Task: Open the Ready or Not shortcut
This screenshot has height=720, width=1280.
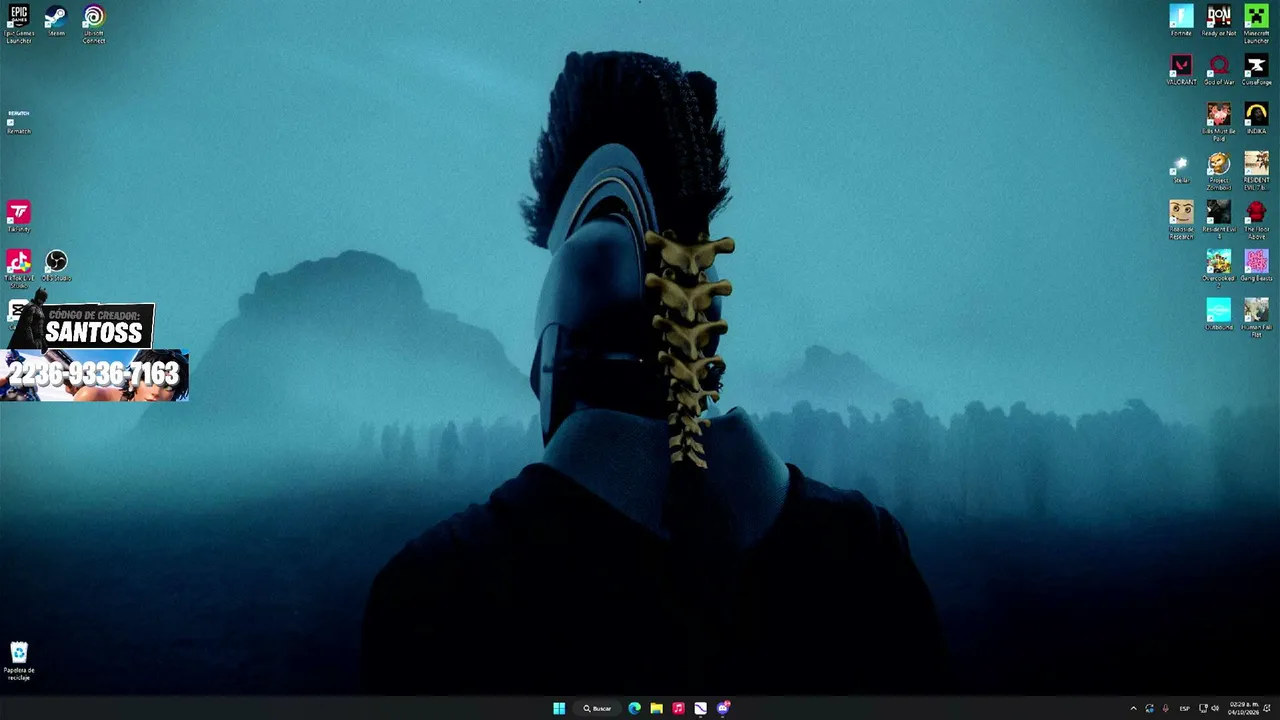Action: coord(1218,21)
